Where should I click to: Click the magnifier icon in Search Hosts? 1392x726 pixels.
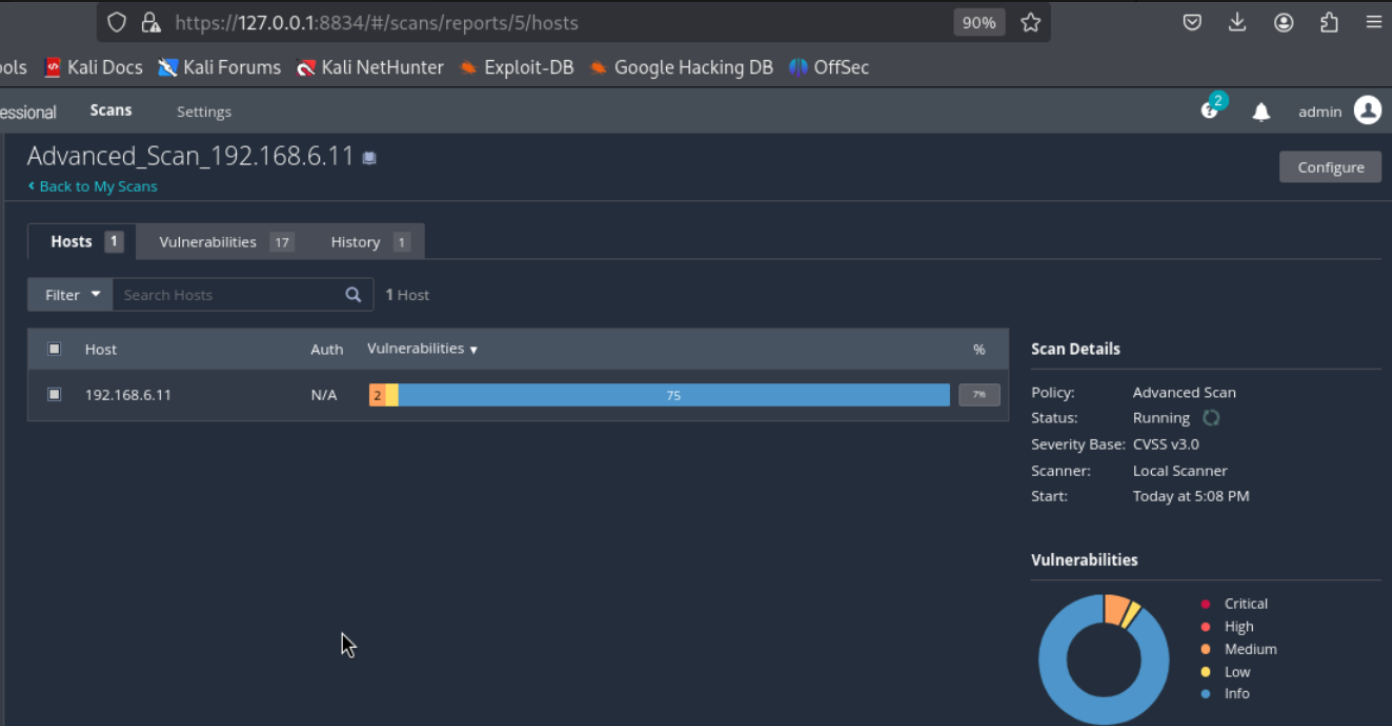tap(353, 295)
